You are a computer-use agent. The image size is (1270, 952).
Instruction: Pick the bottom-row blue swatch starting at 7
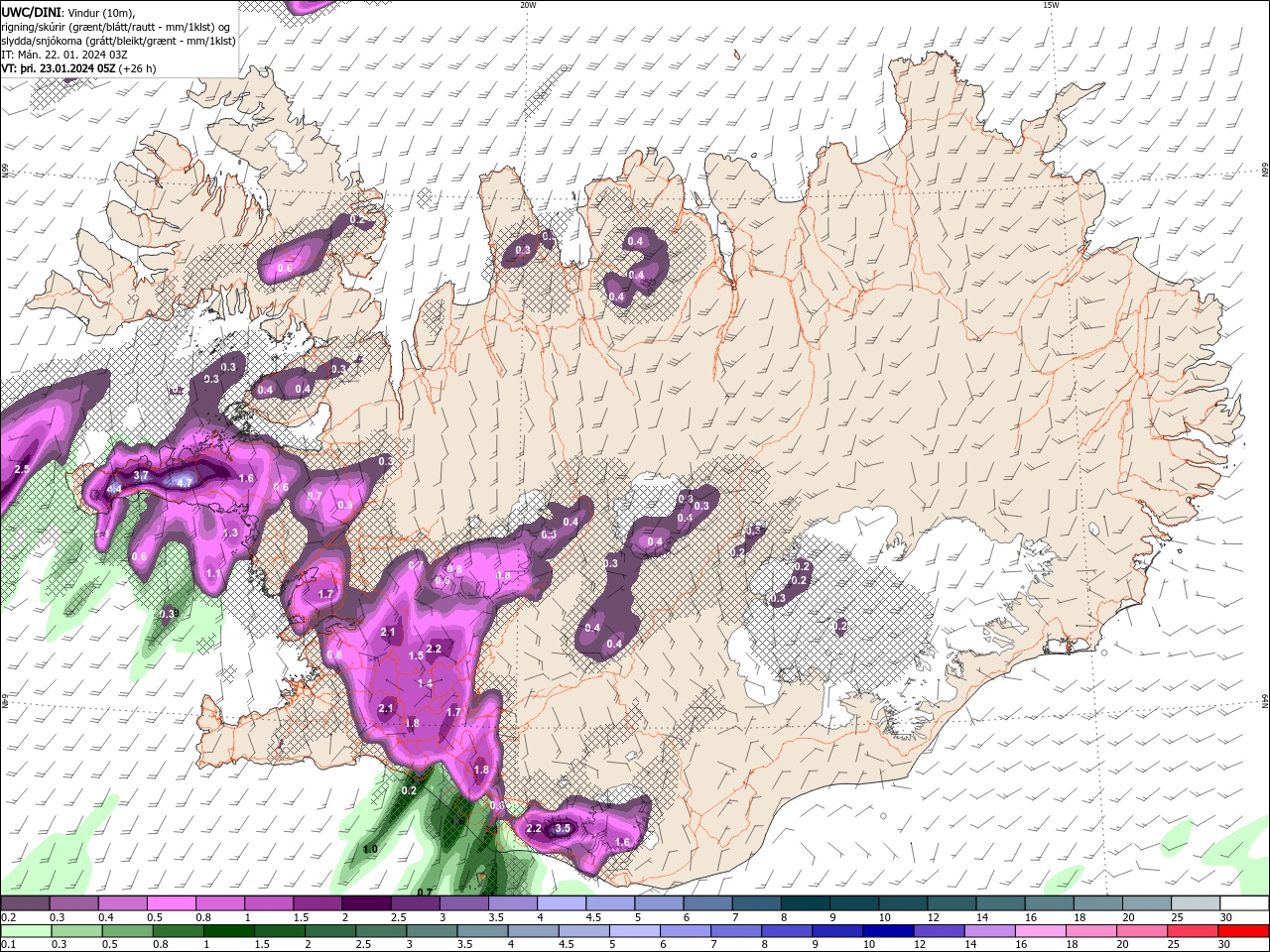736,931
